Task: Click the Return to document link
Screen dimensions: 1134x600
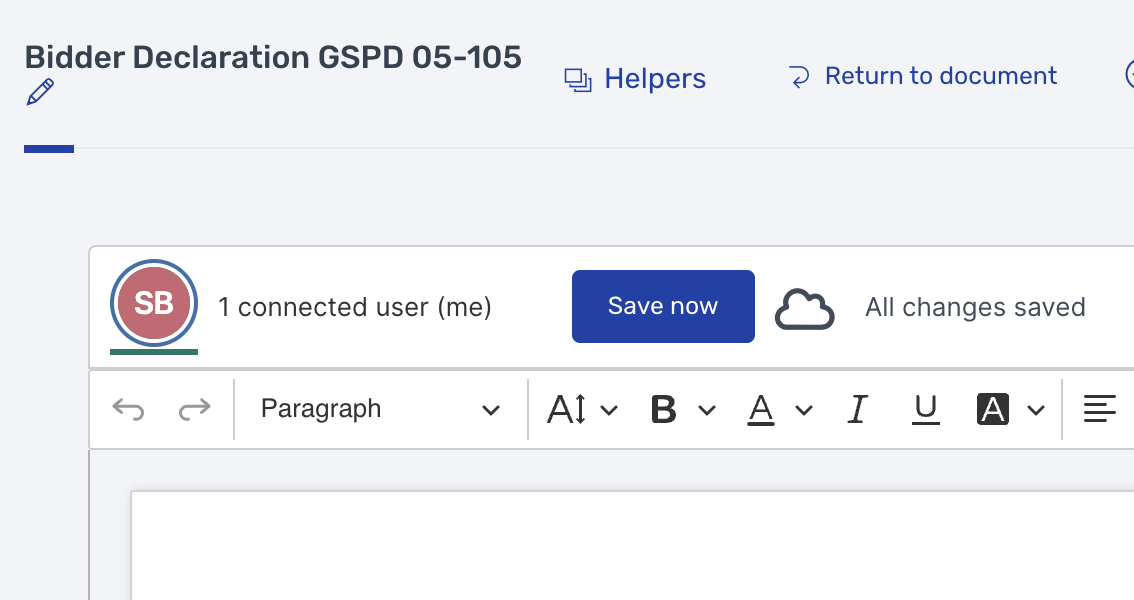Action: 922,76
